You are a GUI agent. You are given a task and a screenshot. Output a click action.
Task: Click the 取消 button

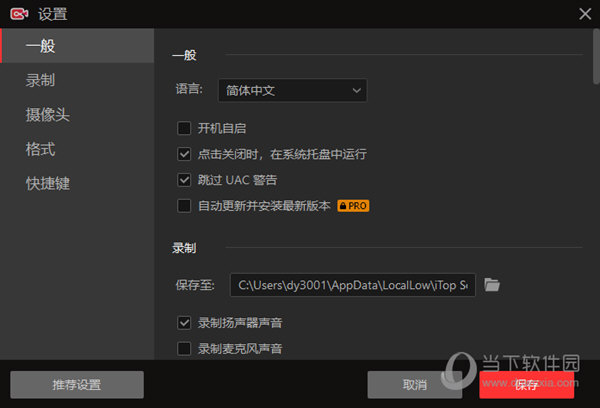414,385
